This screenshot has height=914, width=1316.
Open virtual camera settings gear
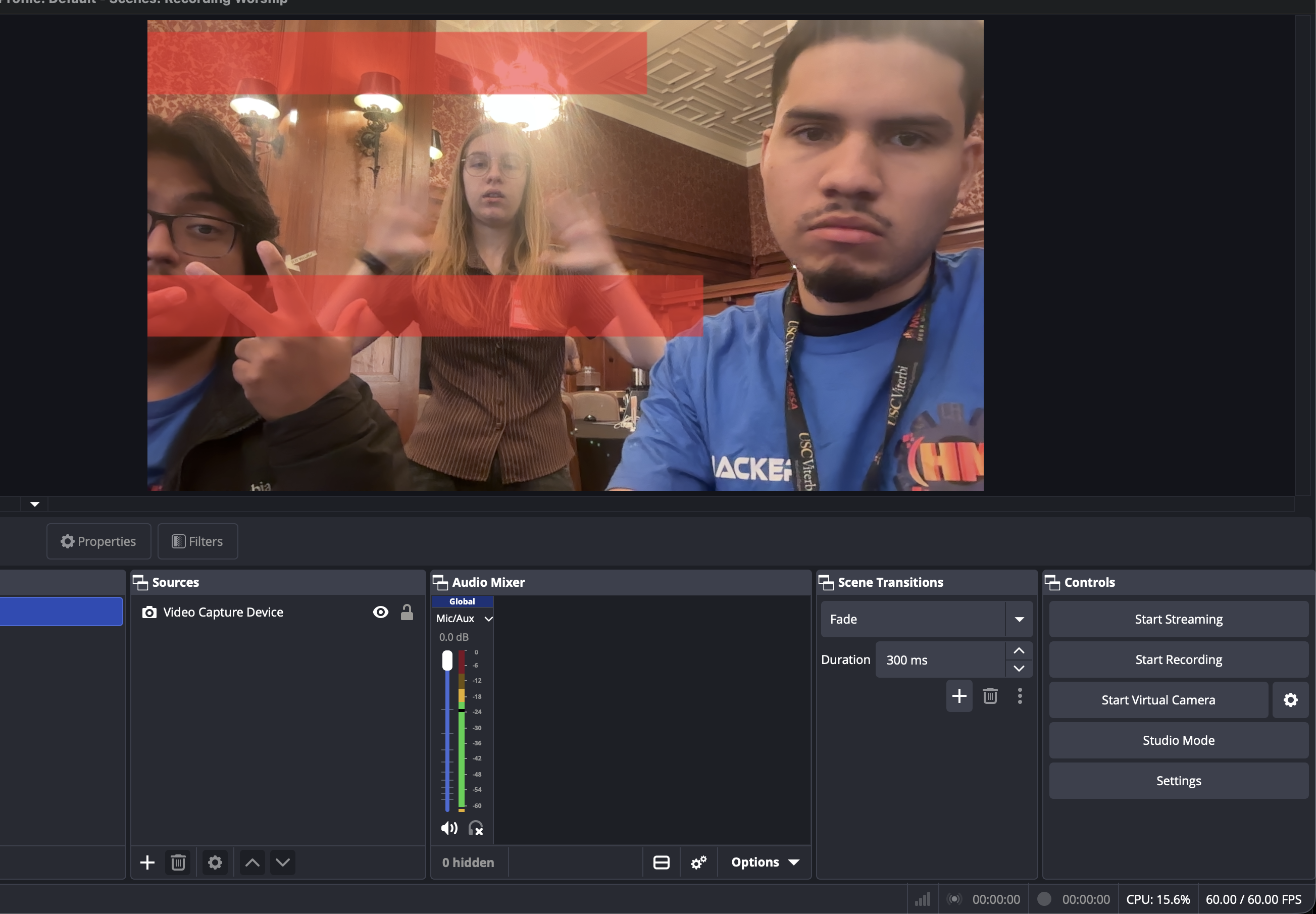(1290, 700)
